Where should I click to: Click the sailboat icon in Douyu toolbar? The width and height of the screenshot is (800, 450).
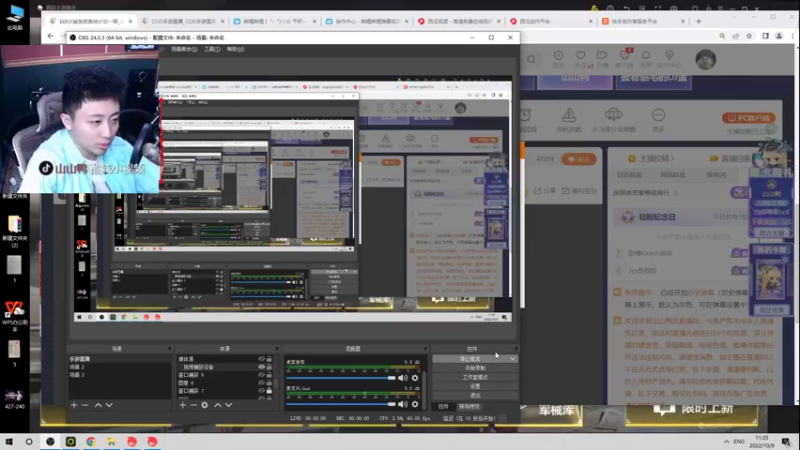point(569,115)
